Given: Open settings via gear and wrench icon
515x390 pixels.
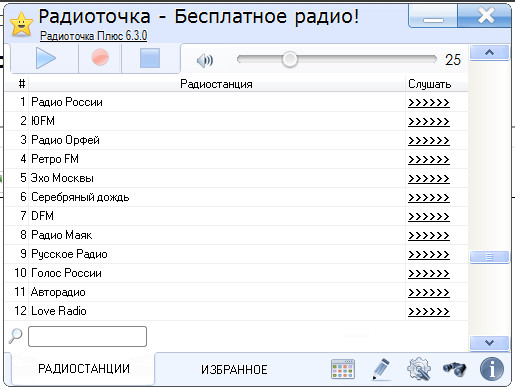Looking at the screenshot, I should click(419, 369).
